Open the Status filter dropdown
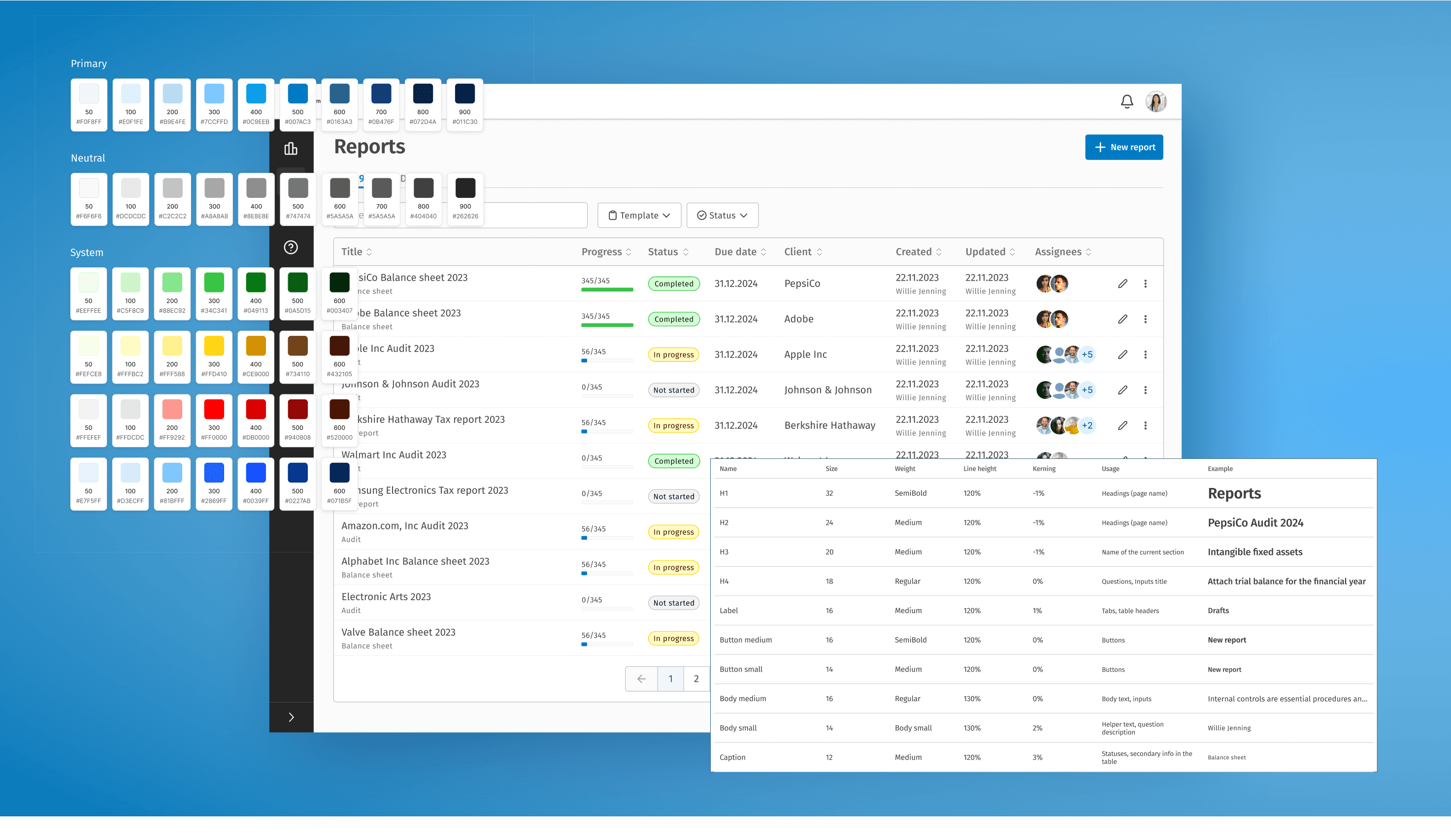 point(722,215)
